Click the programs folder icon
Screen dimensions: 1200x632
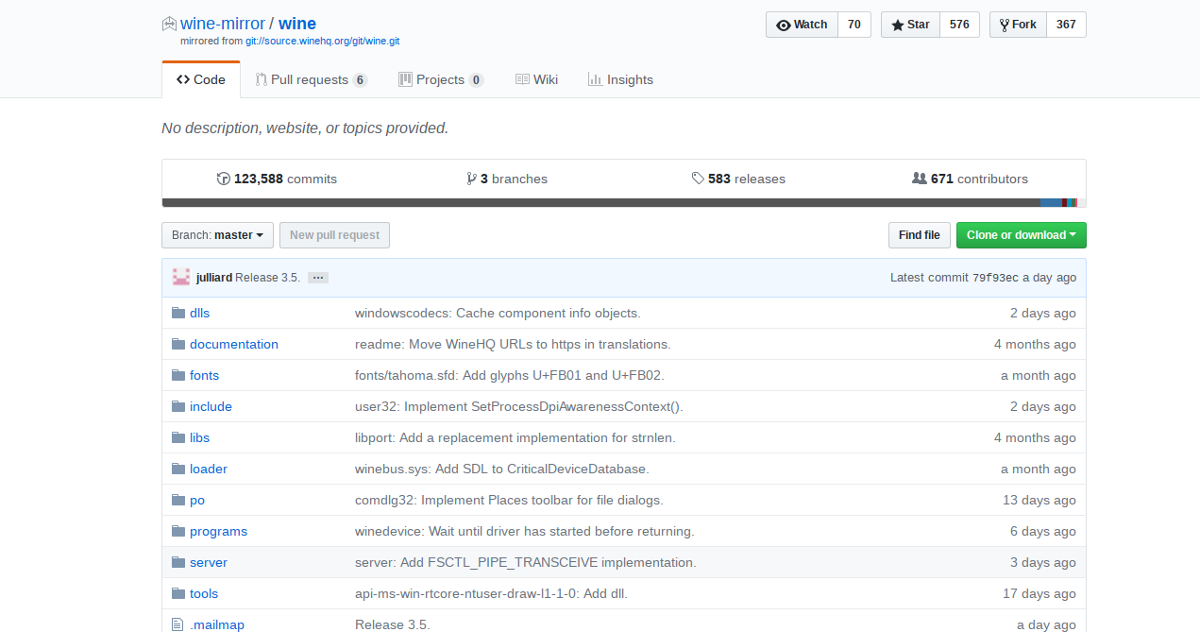pyautogui.click(x=178, y=531)
